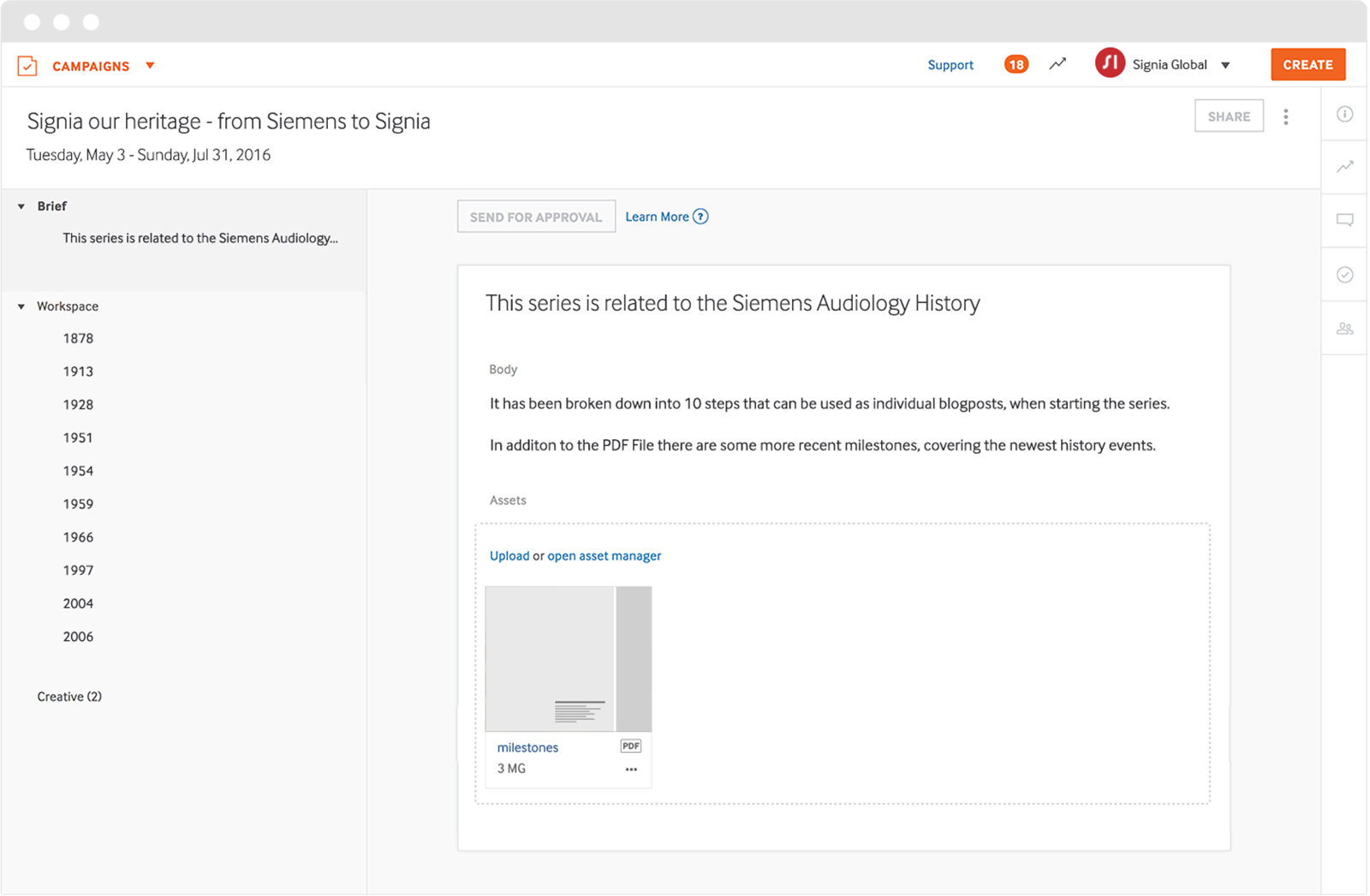
Task: Click the question mark help icon
Action: click(700, 217)
